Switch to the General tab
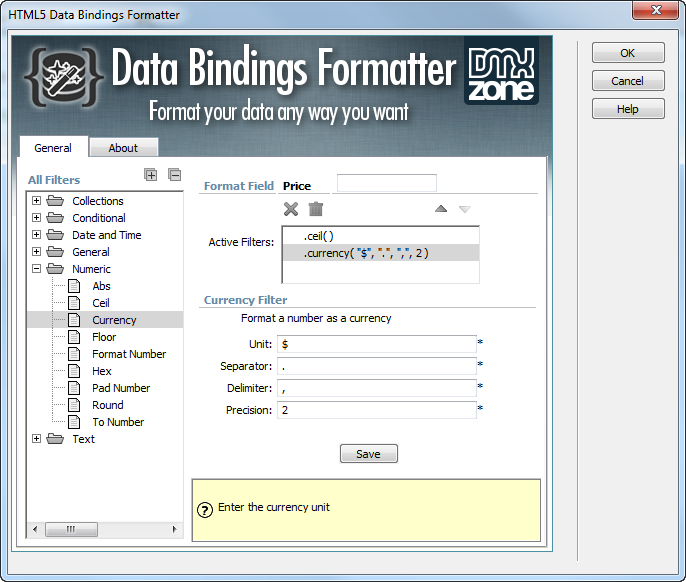Viewport: 686px width, 582px height. [x=53, y=147]
